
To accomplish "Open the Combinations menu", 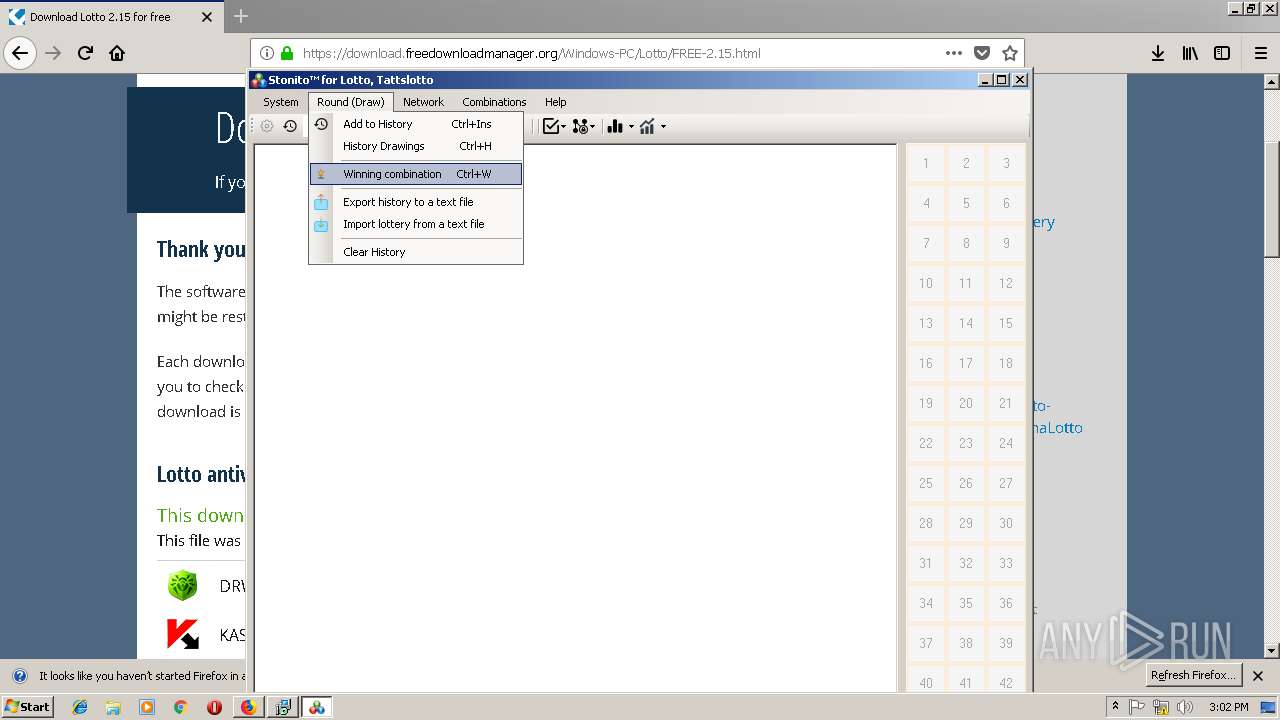I will [x=494, y=102].
